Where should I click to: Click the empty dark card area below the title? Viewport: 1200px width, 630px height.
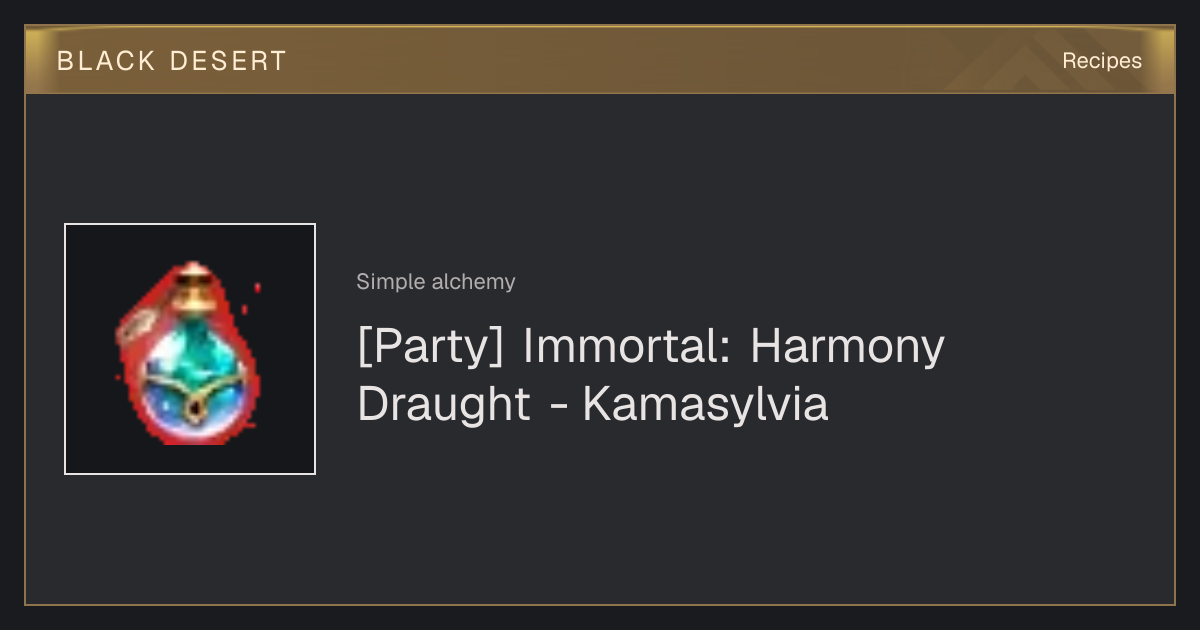(740, 520)
